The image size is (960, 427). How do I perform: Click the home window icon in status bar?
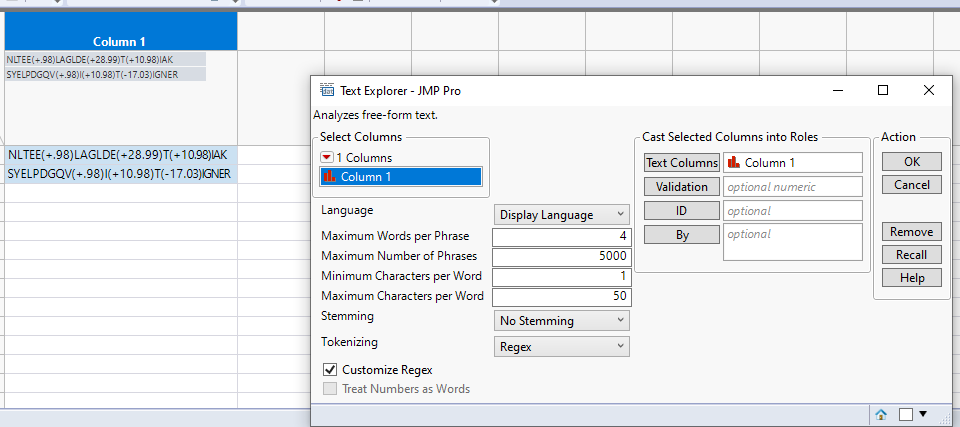point(881,414)
